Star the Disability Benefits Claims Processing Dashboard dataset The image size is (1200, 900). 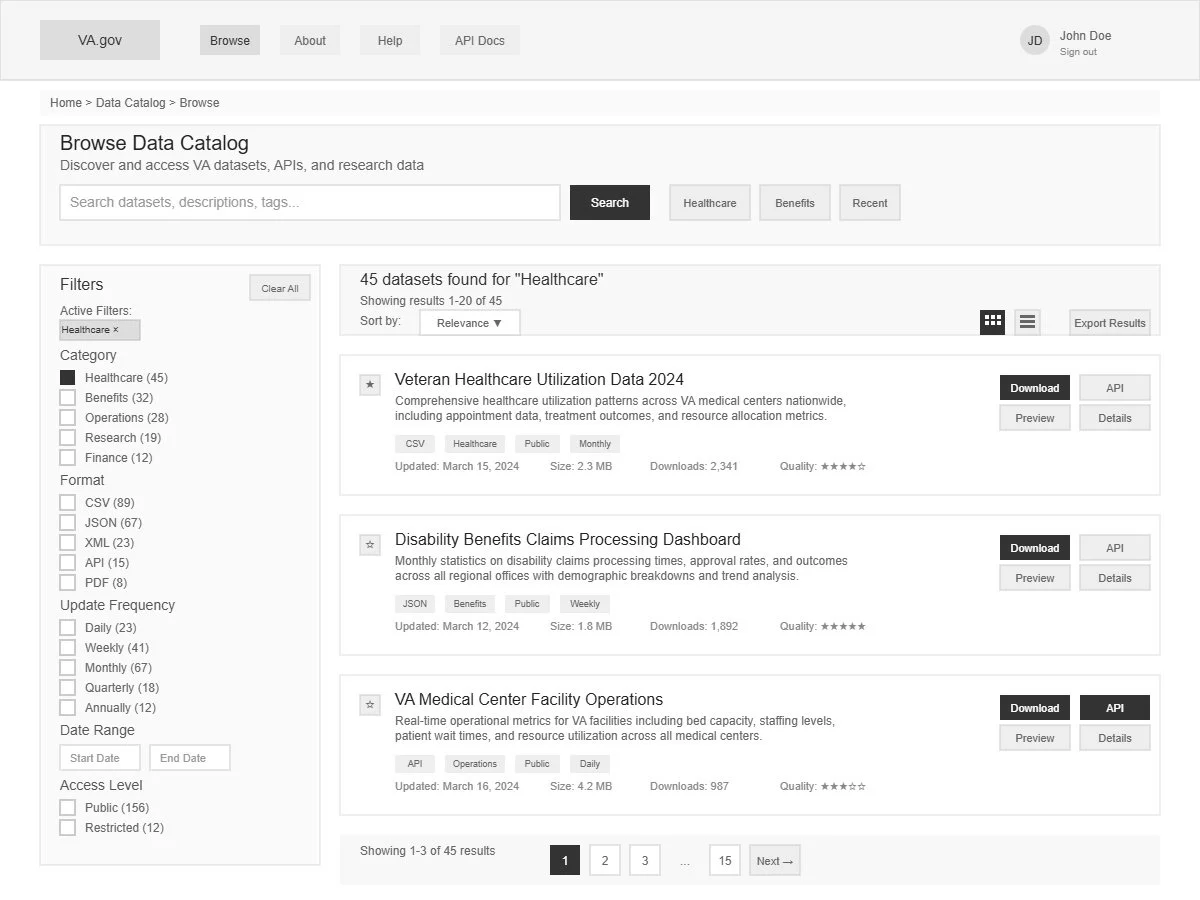[370, 545]
